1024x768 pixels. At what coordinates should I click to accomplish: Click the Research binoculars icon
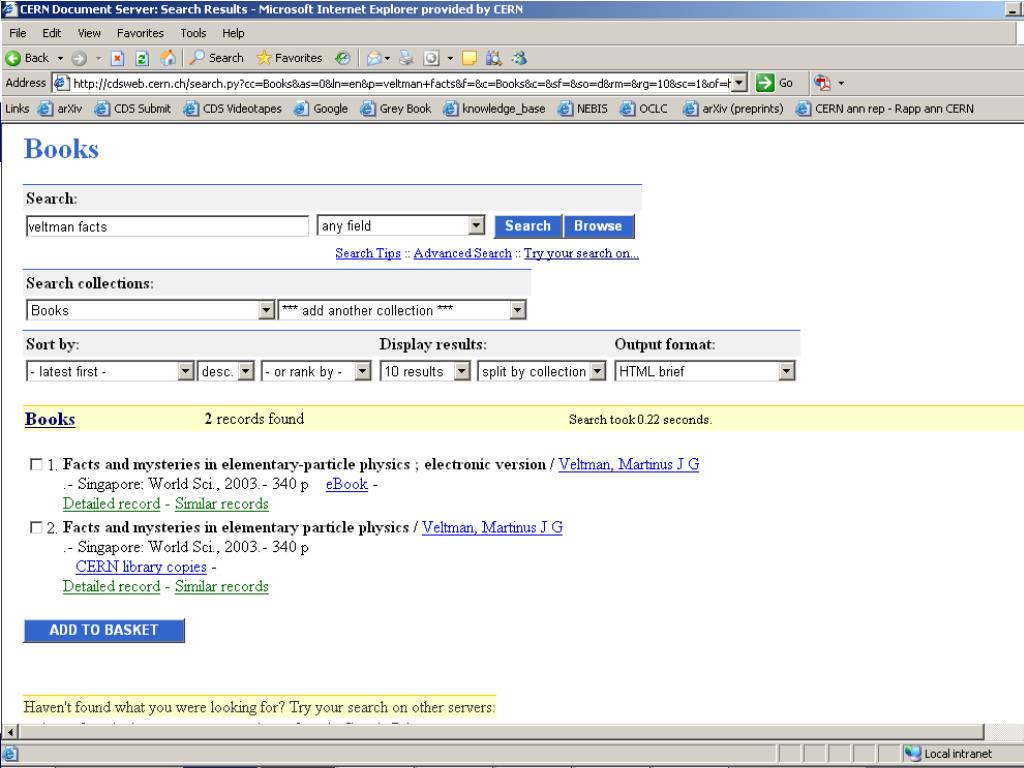494,58
